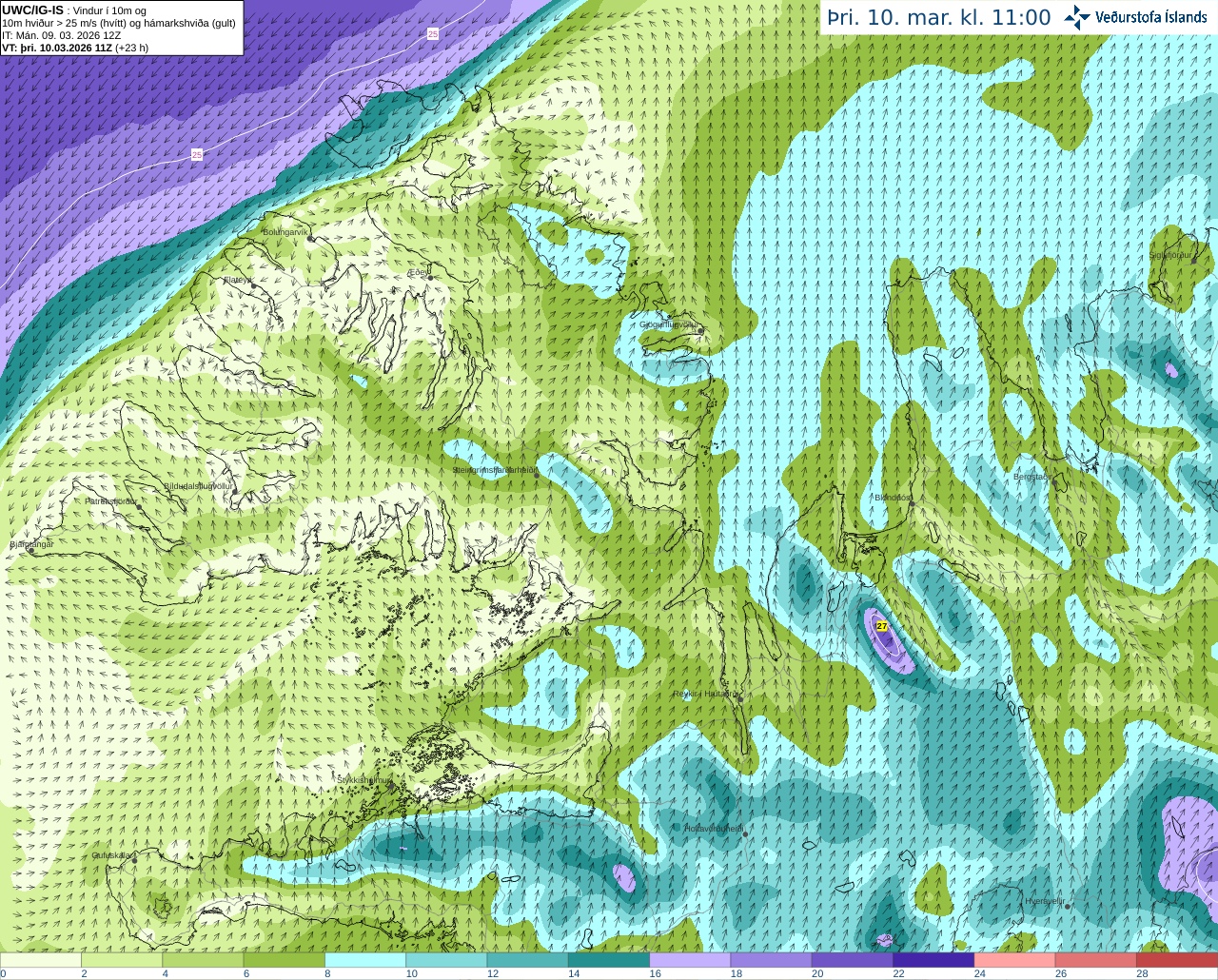Image resolution: width=1218 pixels, height=980 pixels.
Task: Click the lavender 16–18 legend swatch
Action: point(690,960)
